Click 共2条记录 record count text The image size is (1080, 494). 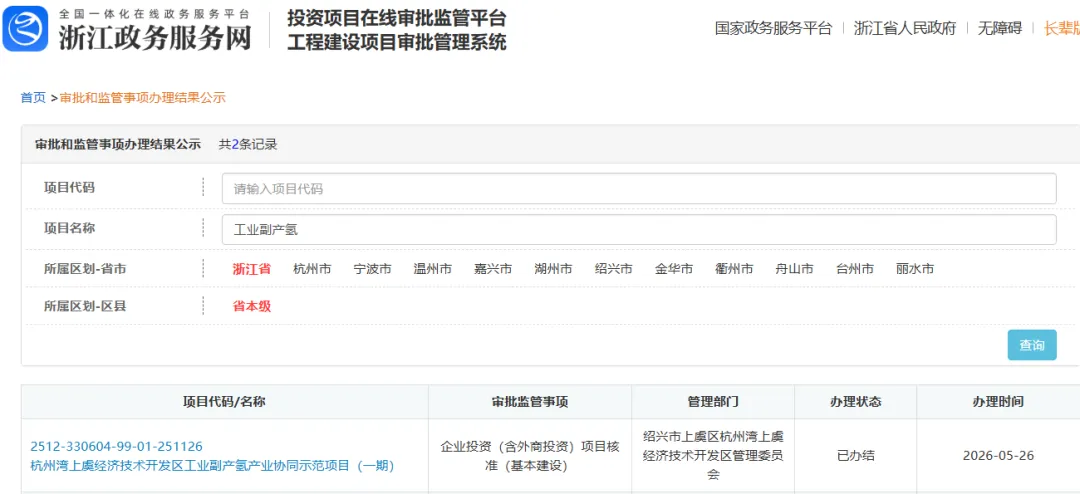pyautogui.click(x=248, y=145)
